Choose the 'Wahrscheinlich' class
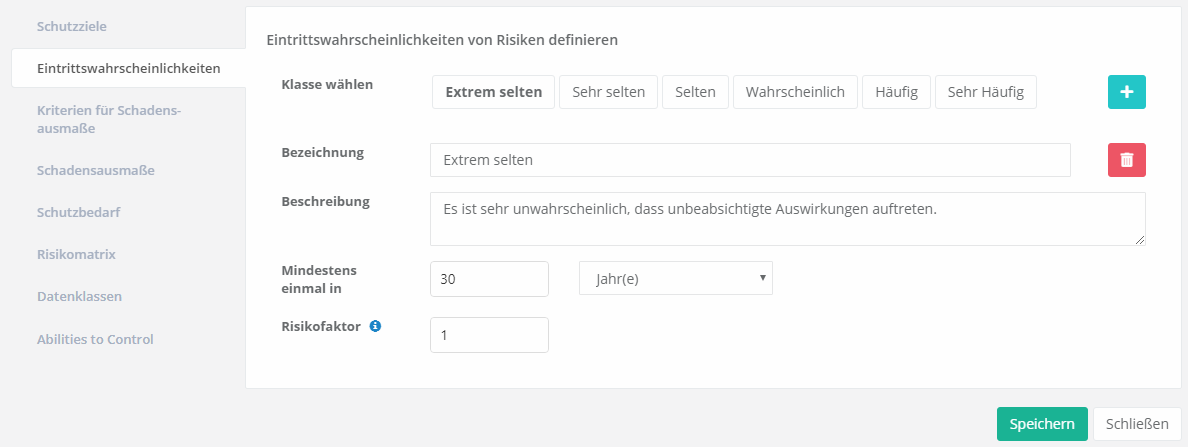The width and height of the screenshot is (1188, 447). click(x=795, y=92)
